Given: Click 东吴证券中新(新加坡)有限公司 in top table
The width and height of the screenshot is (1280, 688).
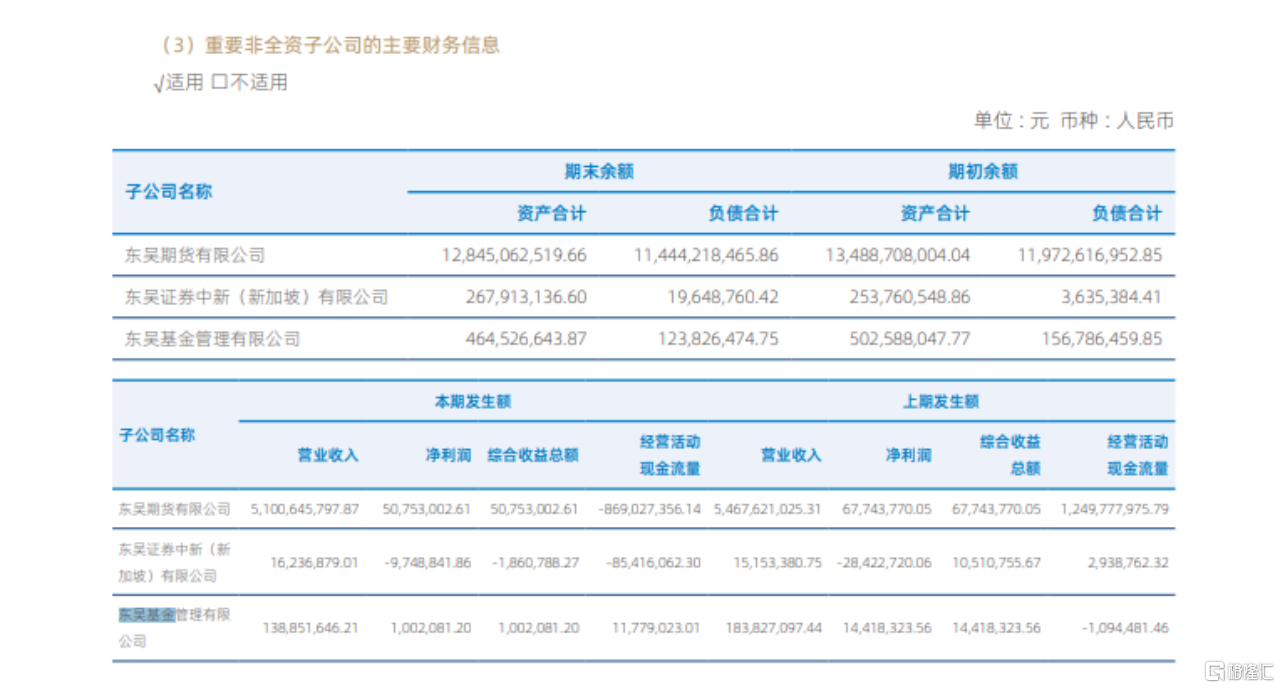Looking at the screenshot, I should (x=256, y=297).
